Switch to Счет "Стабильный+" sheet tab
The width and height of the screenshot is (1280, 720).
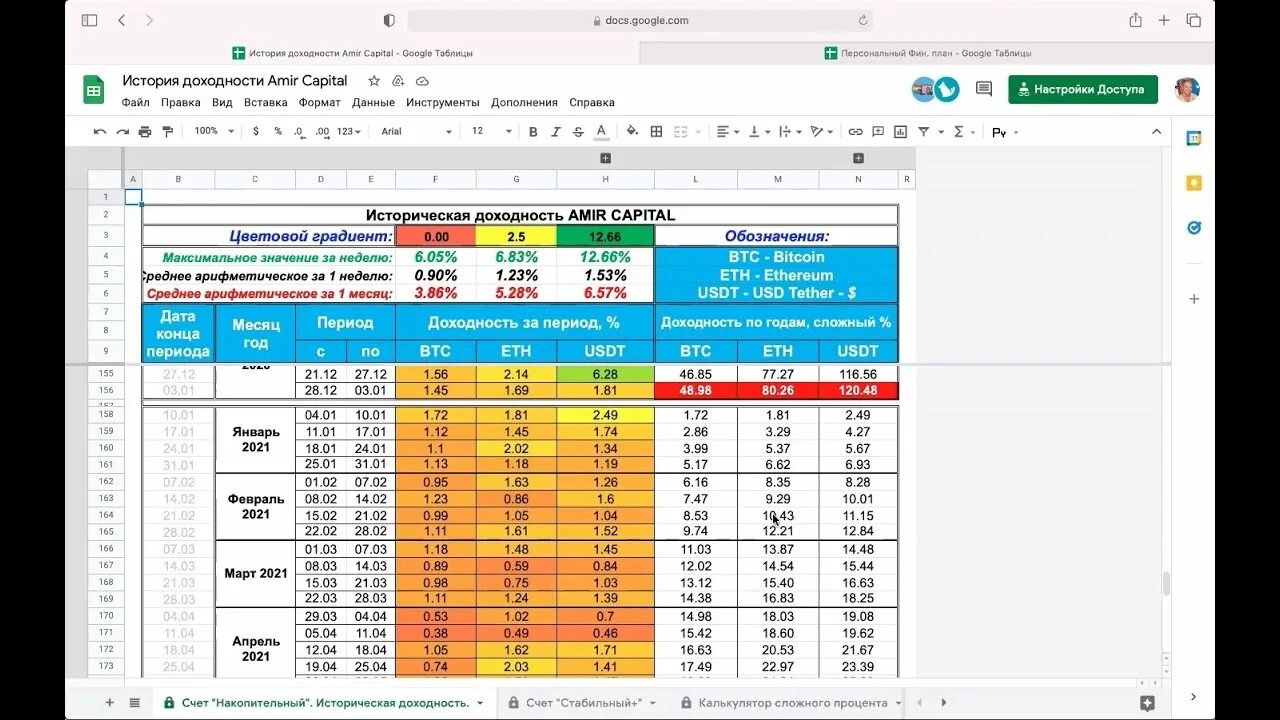click(x=583, y=703)
